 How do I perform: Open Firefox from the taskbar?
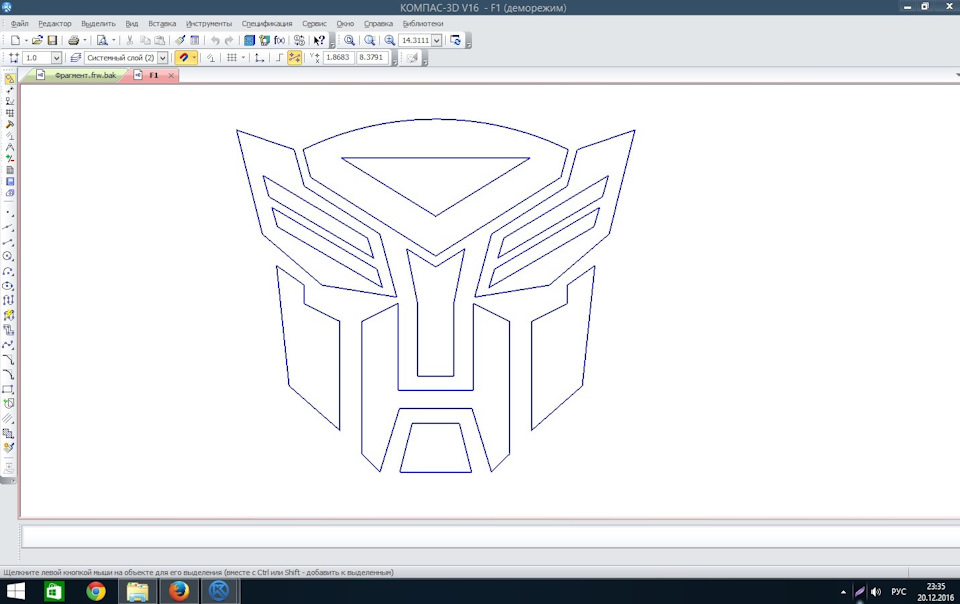point(179,592)
